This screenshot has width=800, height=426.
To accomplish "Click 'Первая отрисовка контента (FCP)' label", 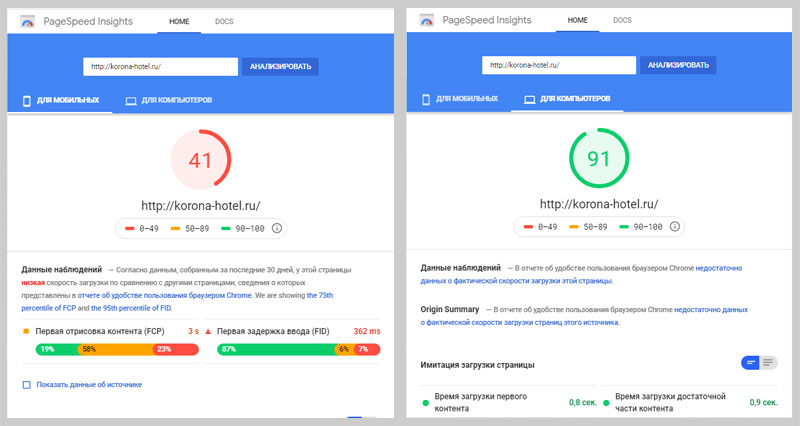I will [100, 331].
